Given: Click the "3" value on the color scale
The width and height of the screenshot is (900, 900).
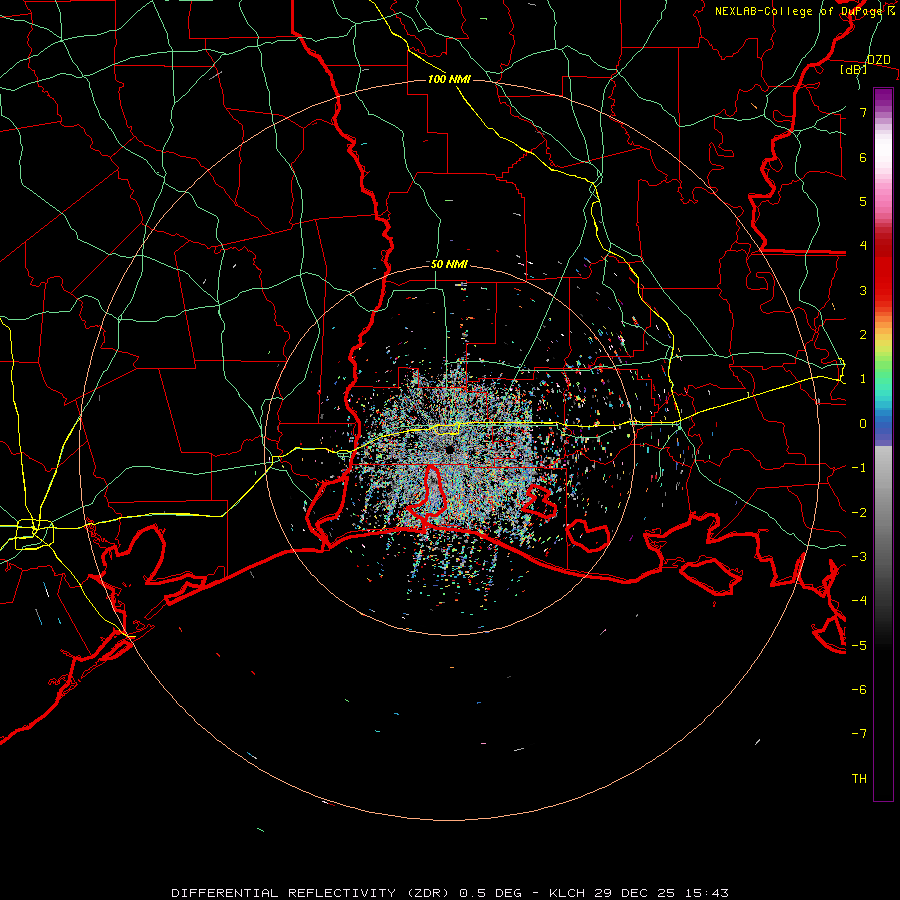Looking at the screenshot, I should point(863,290).
